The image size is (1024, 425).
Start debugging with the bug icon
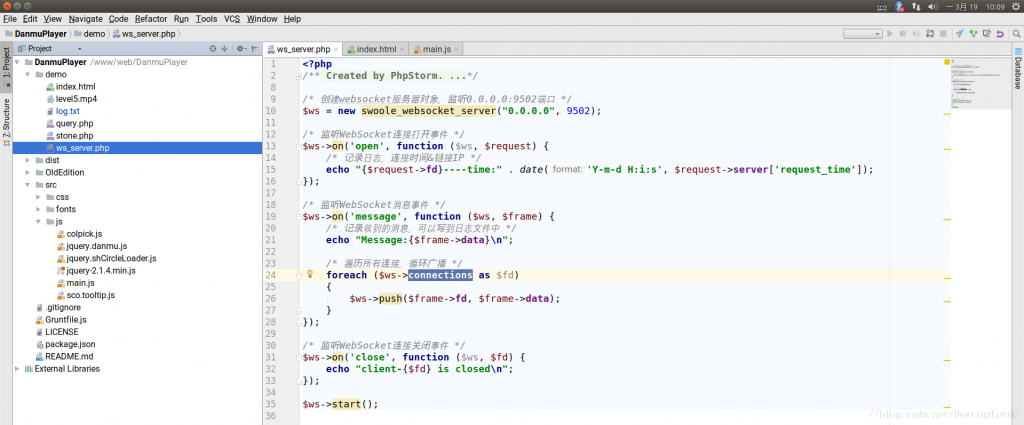(903, 33)
